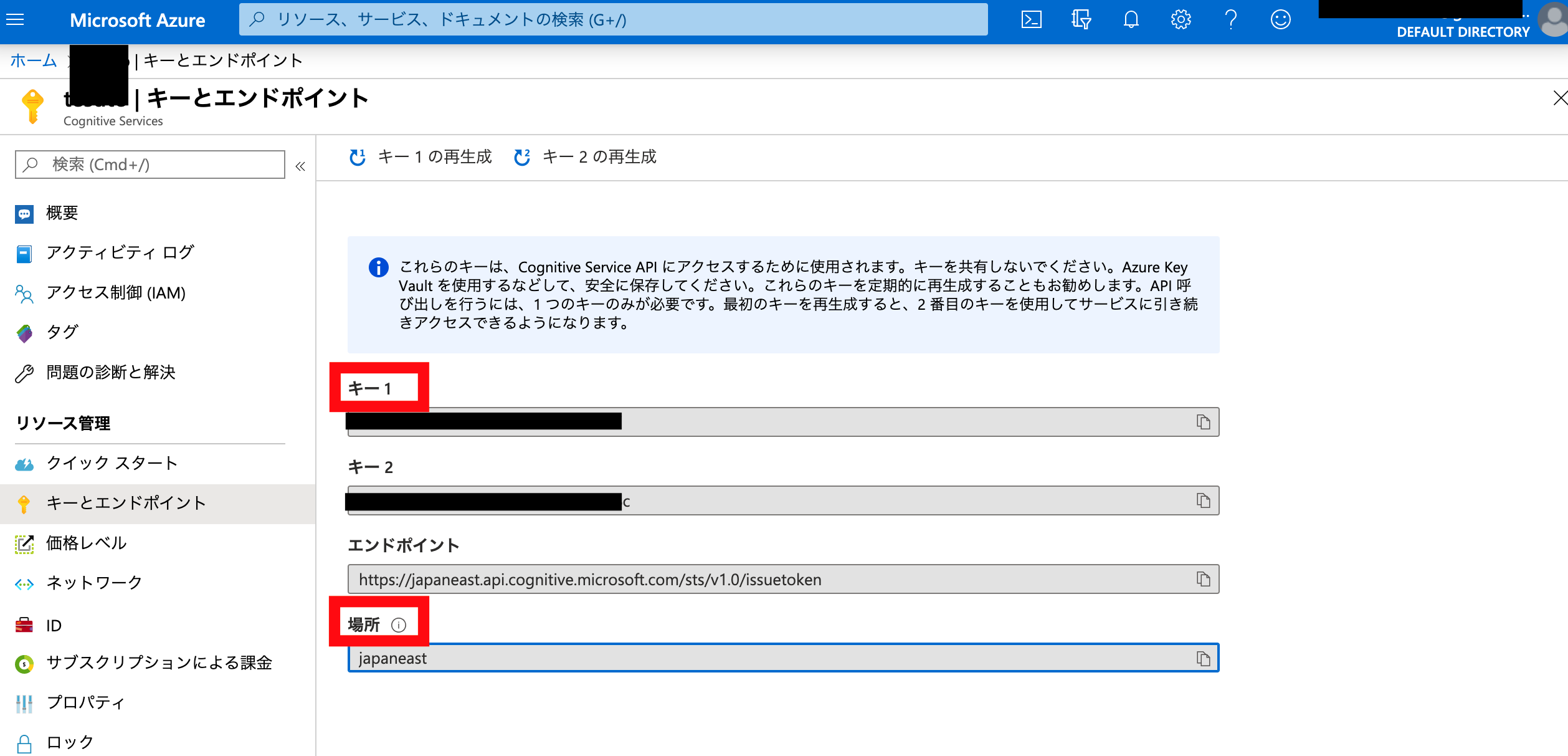Open the help question mark

point(1230,20)
